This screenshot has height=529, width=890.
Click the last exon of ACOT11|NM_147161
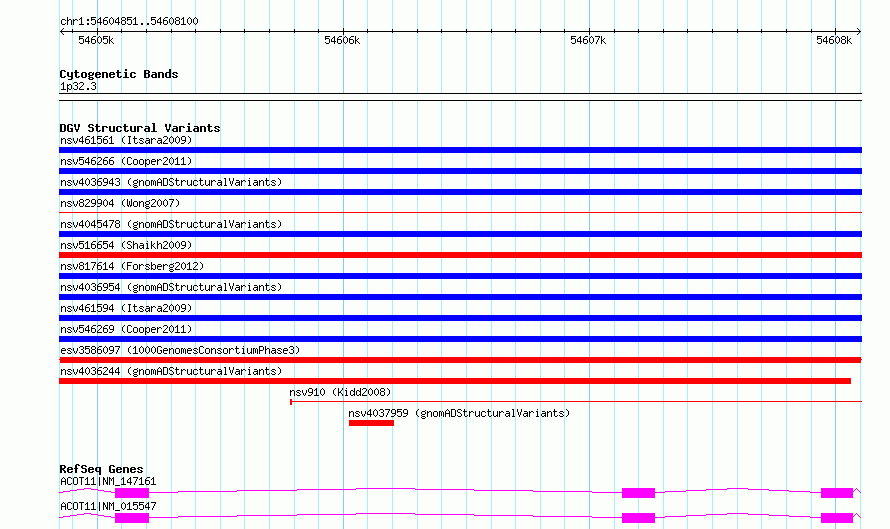point(837,493)
